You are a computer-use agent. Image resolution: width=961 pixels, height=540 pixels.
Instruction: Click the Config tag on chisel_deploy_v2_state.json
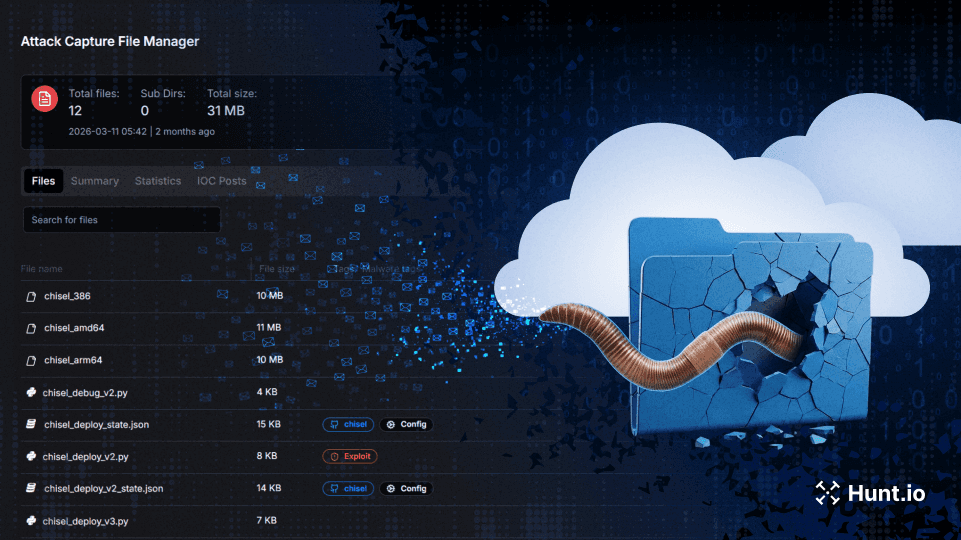pyautogui.click(x=406, y=489)
